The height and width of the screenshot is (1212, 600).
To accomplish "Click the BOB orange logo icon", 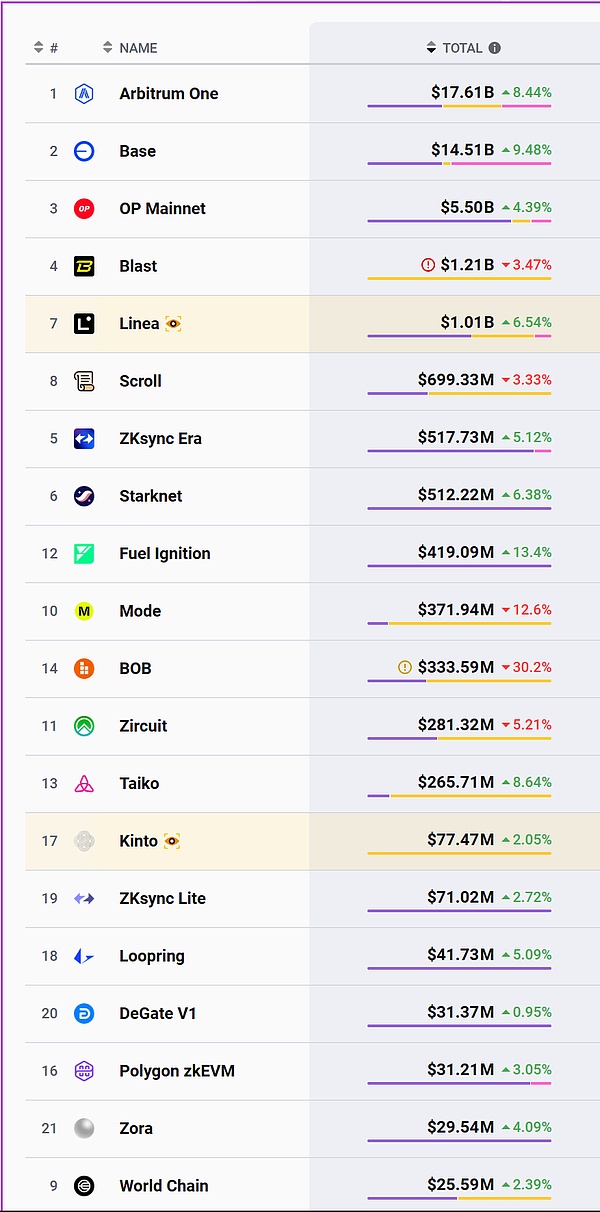I will pyautogui.click(x=84, y=668).
